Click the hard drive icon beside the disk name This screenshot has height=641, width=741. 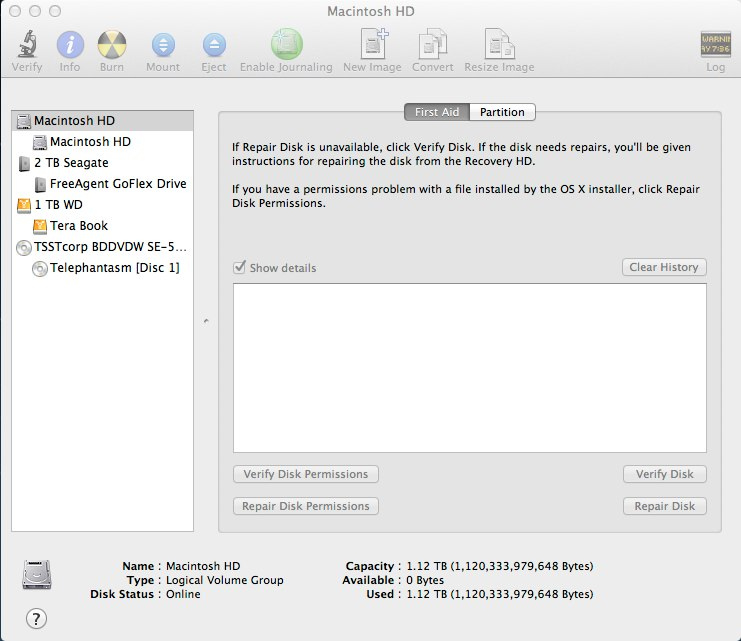pyautogui.click(x=36, y=575)
